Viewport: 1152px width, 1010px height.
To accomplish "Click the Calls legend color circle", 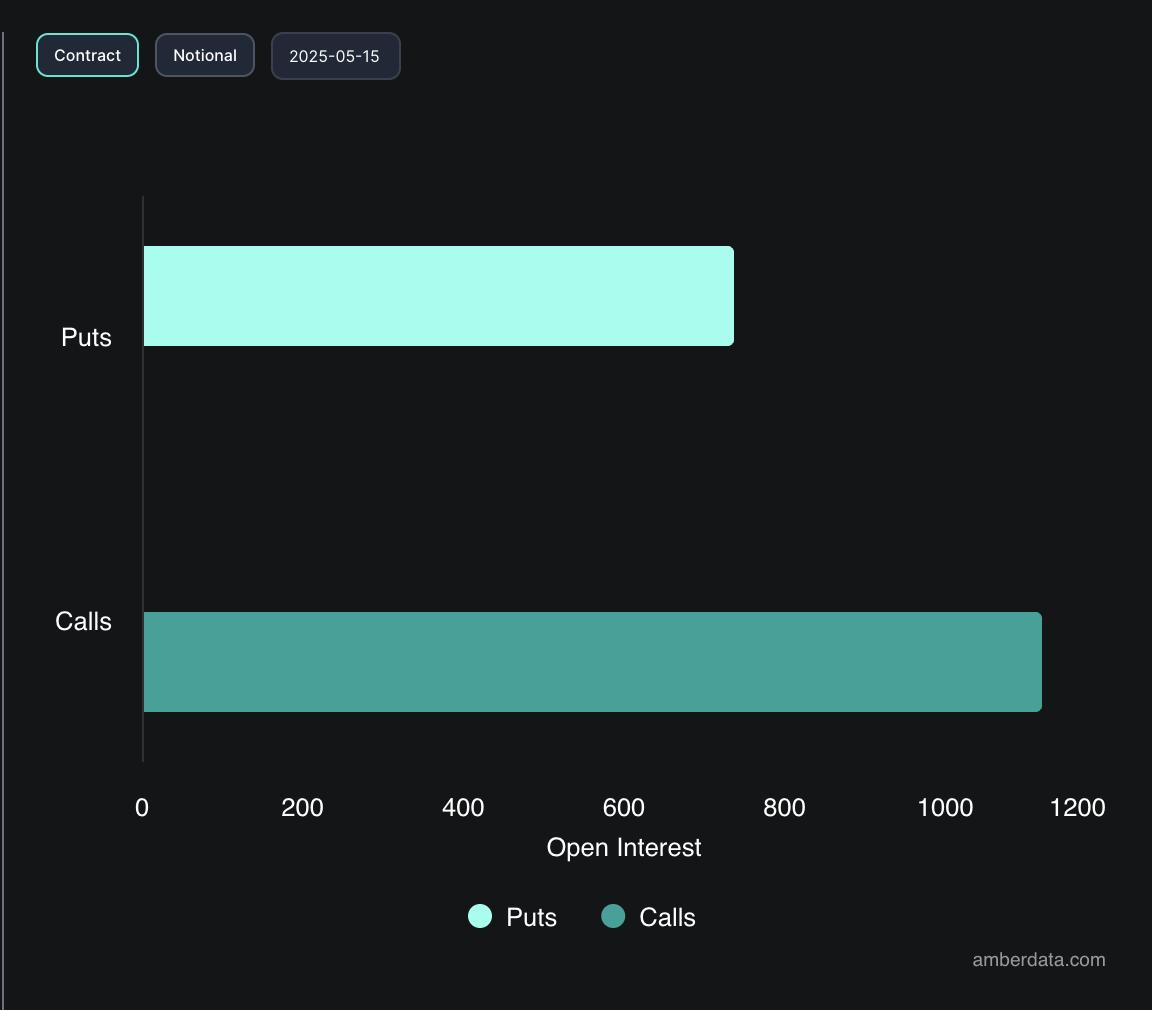I will [613, 916].
